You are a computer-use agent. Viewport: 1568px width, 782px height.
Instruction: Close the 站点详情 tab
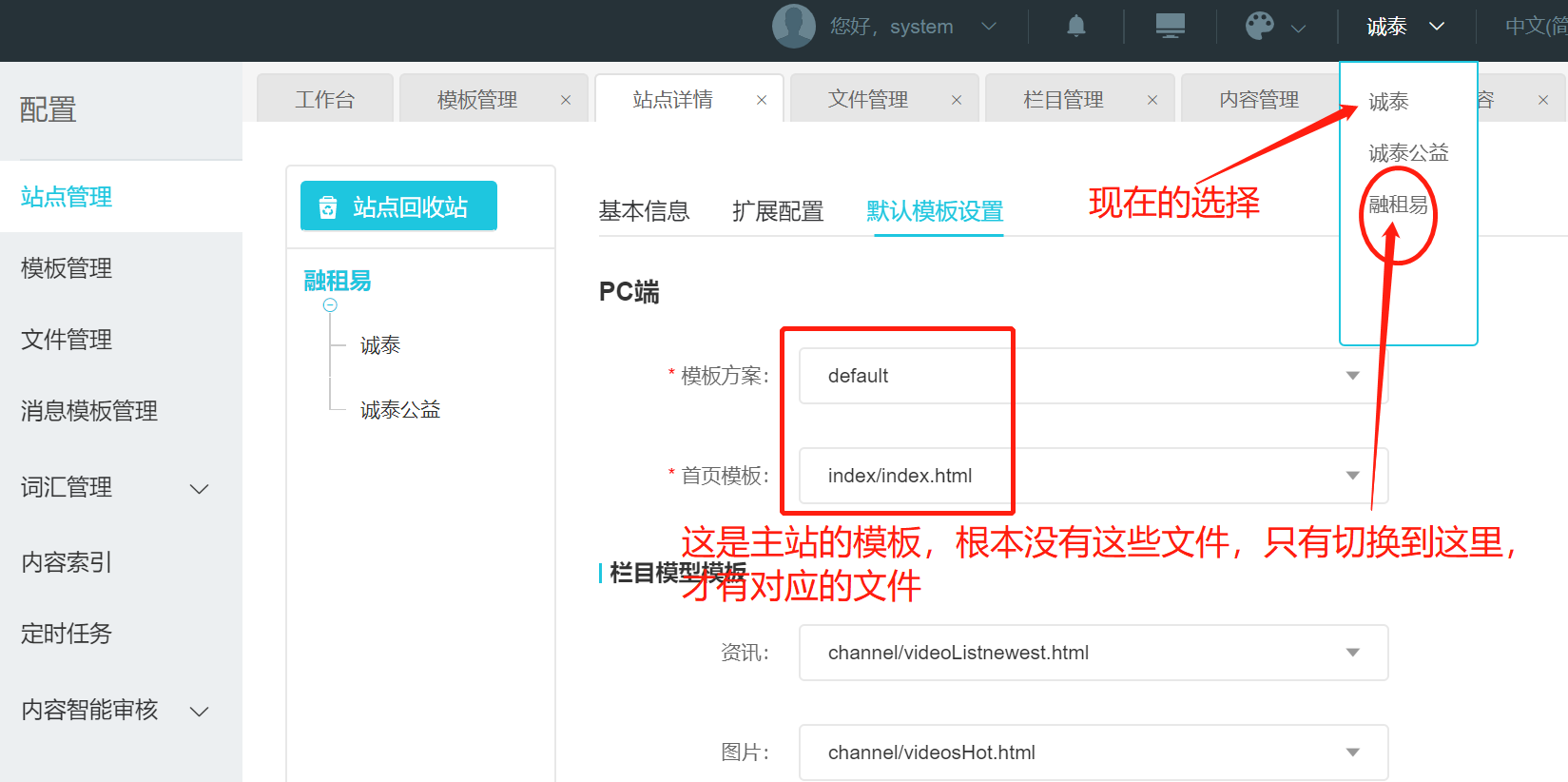click(x=762, y=100)
